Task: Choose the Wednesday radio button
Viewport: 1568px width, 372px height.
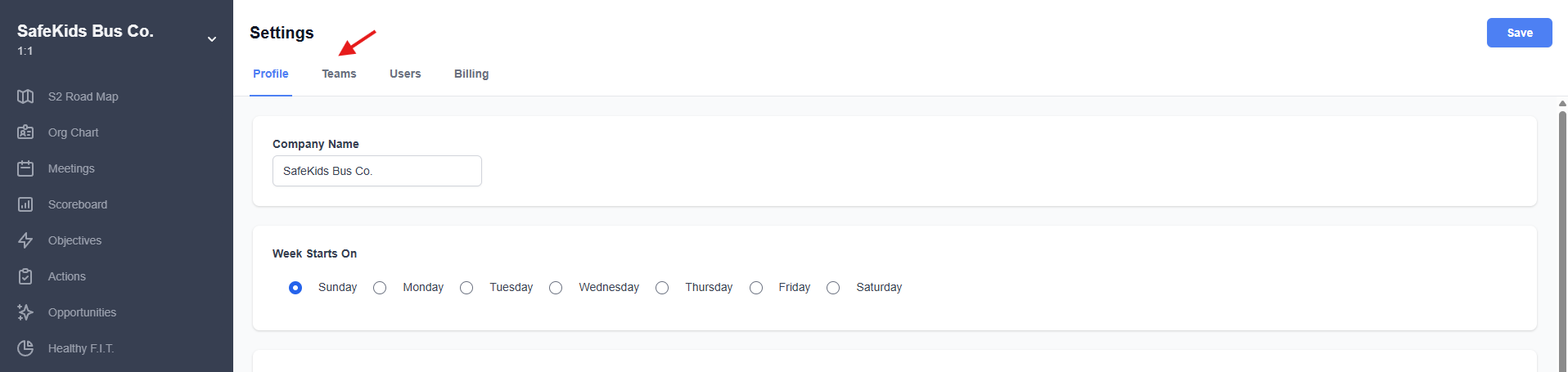Action: click(x=556, y=288)
